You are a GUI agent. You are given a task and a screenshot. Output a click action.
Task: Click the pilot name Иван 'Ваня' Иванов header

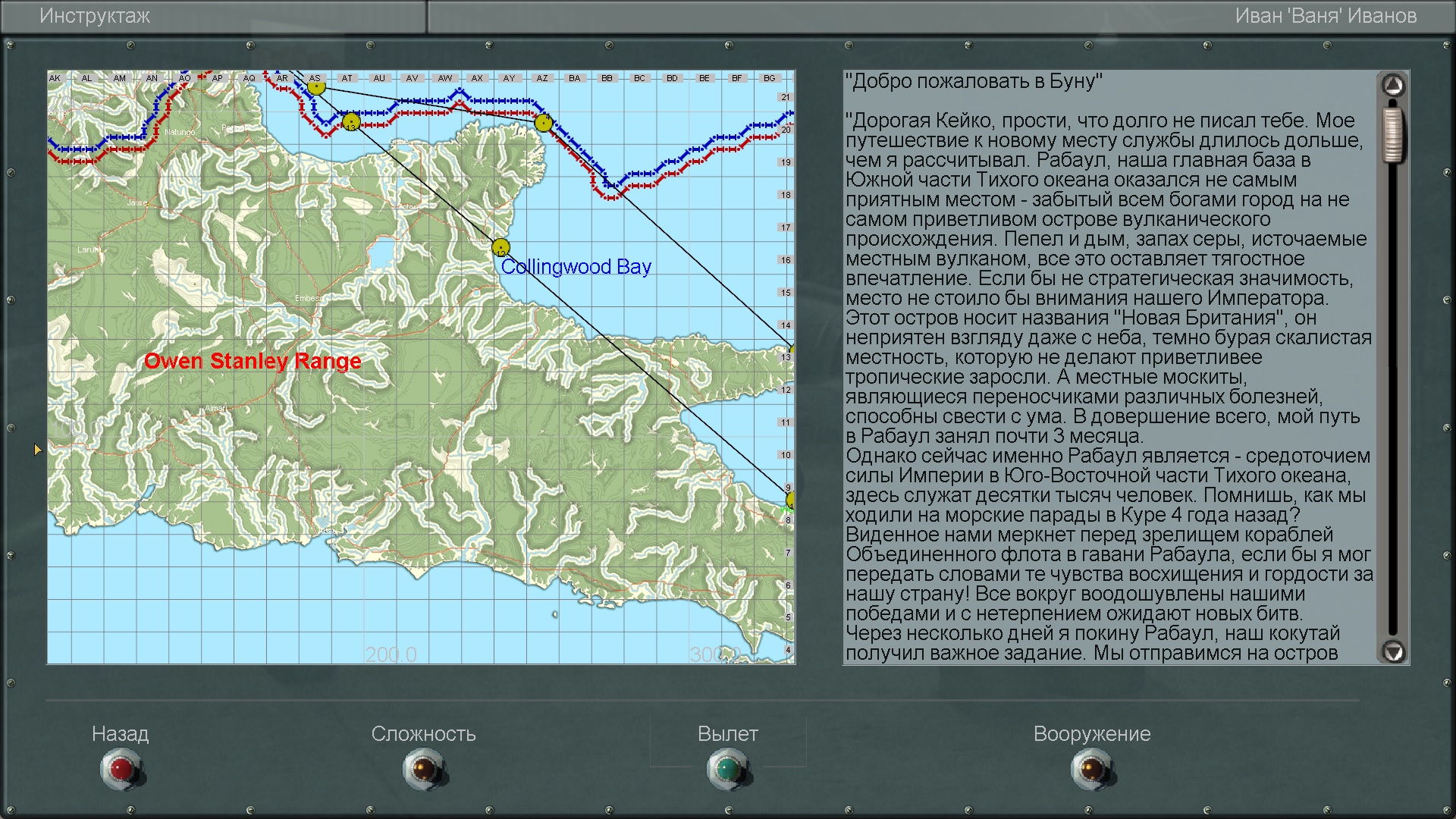1325,16
